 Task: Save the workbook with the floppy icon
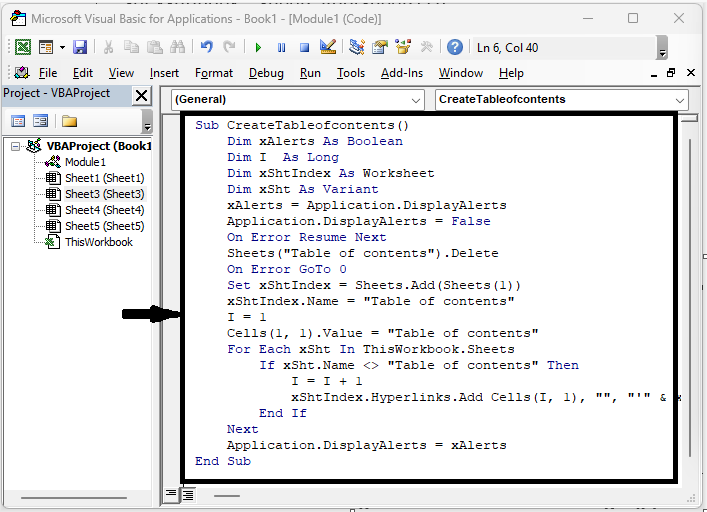click(80, 47)
